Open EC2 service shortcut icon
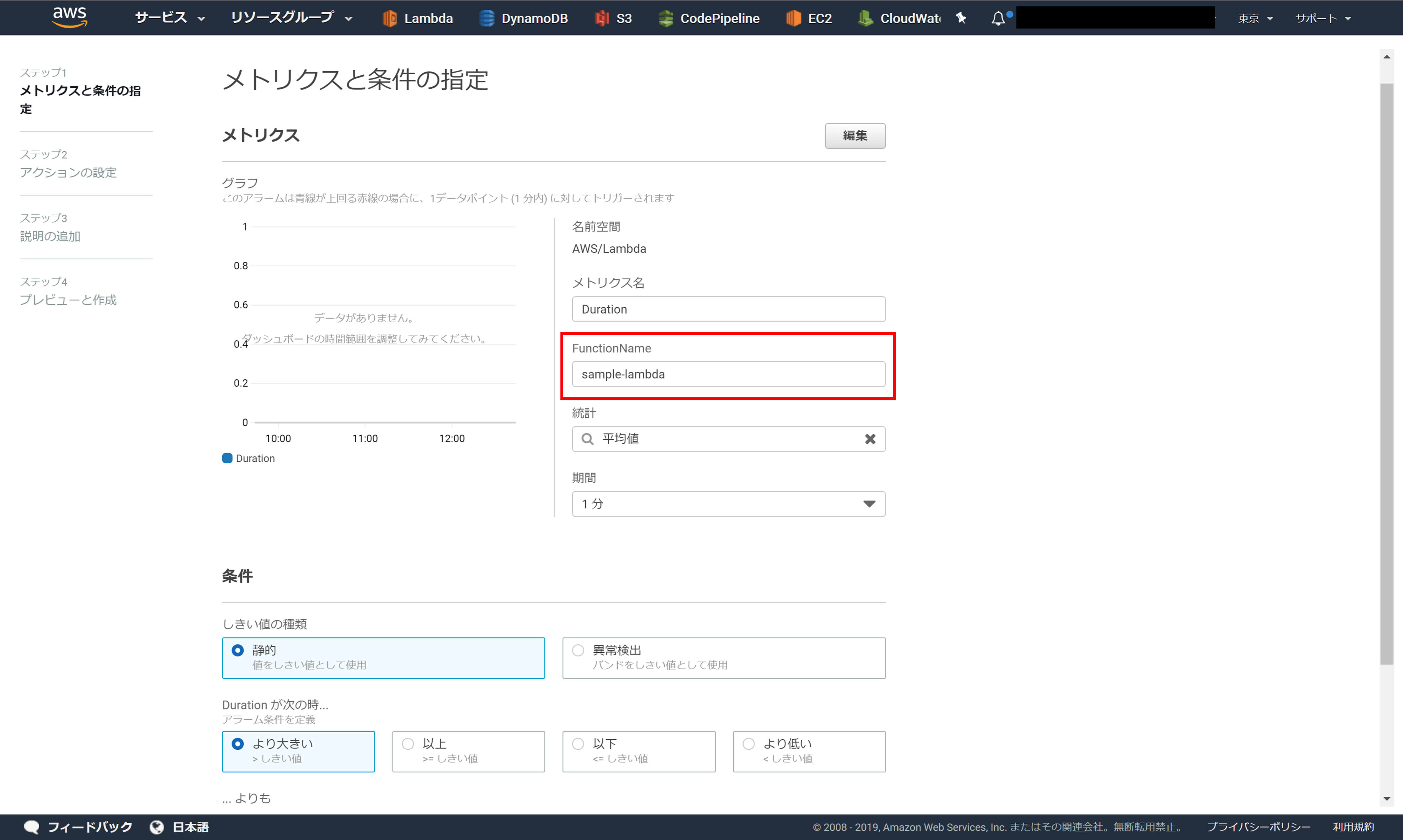Screen dimensions: 1403x840 [x=794, y=18]
